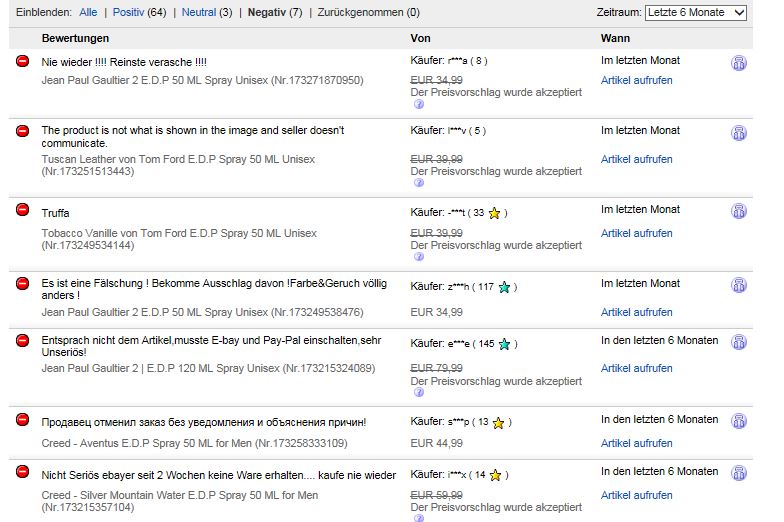Screen dimensions: 784x522
Task: Click yellow star next to buyer -***t (33)
Action: click(494, 213)
